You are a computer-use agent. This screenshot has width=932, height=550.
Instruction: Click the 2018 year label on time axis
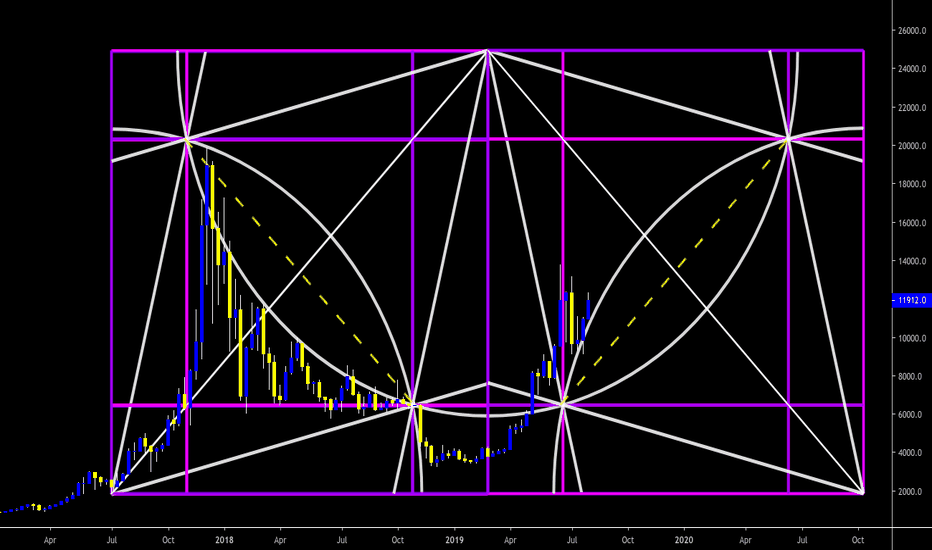[x=224, y=540]
